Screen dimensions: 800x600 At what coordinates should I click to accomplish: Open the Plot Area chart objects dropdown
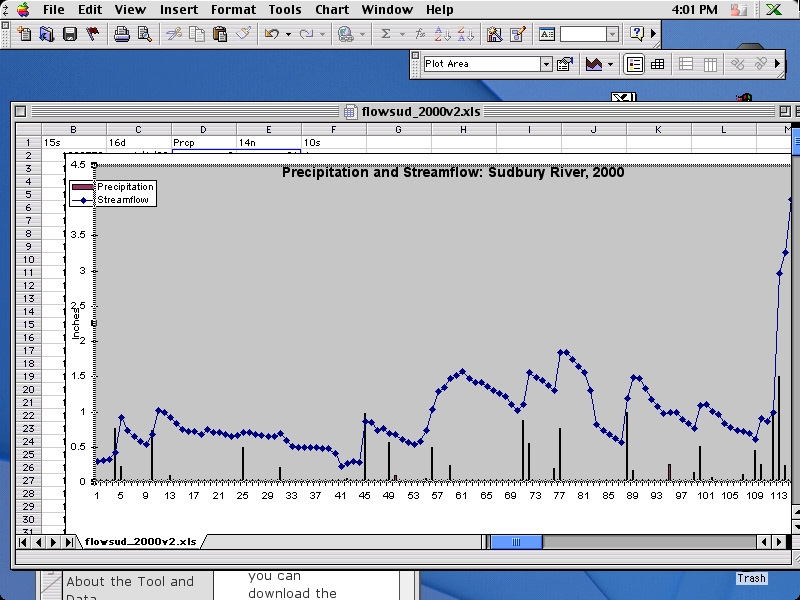pyautogui.click(x=546, y=64)
